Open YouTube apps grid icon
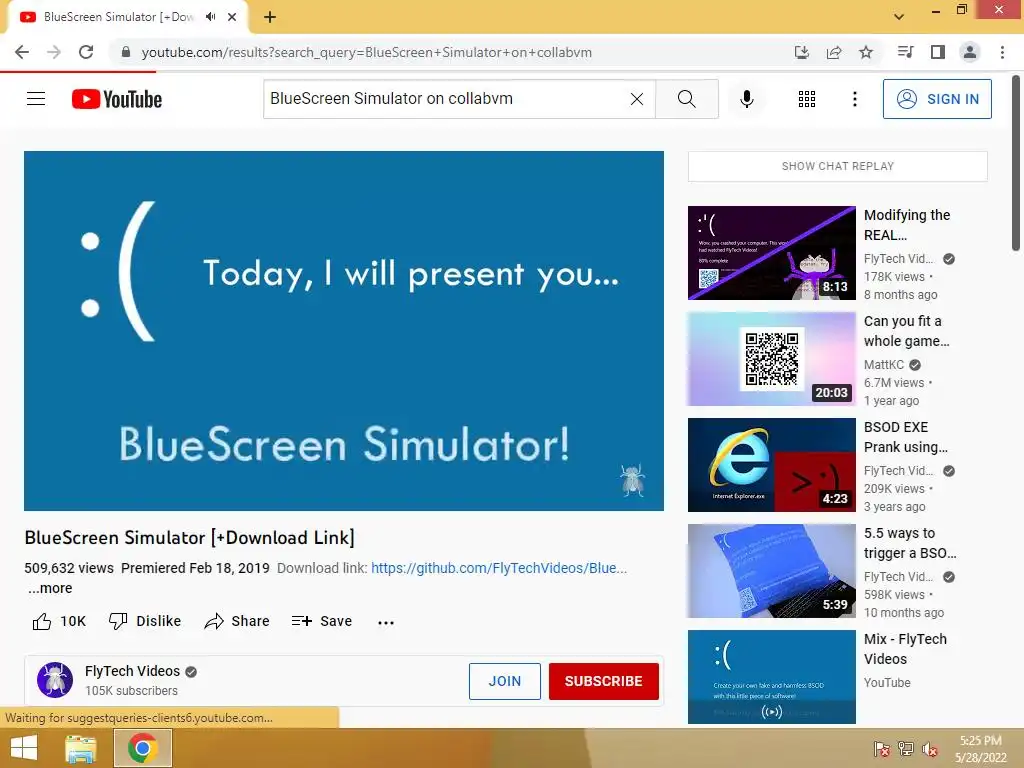 click(807, 99)
